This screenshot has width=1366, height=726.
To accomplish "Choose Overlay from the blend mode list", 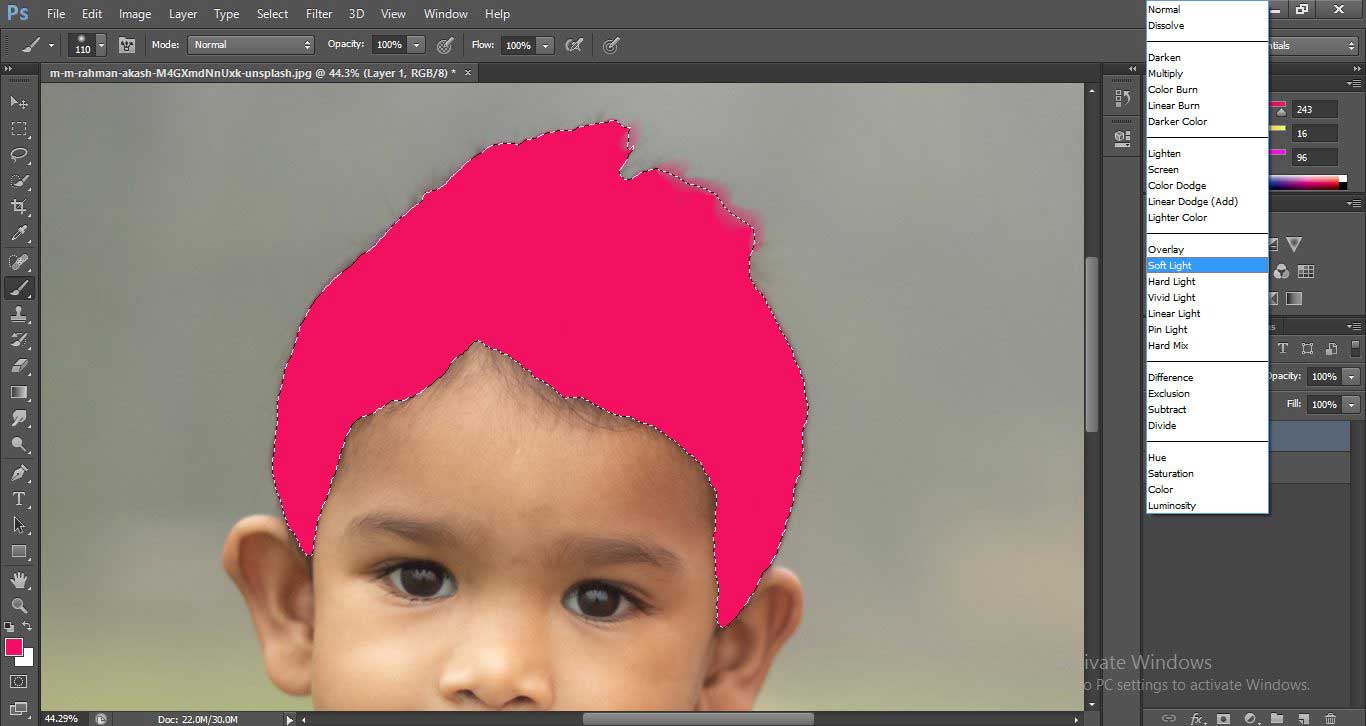I will coord(1166,249).
